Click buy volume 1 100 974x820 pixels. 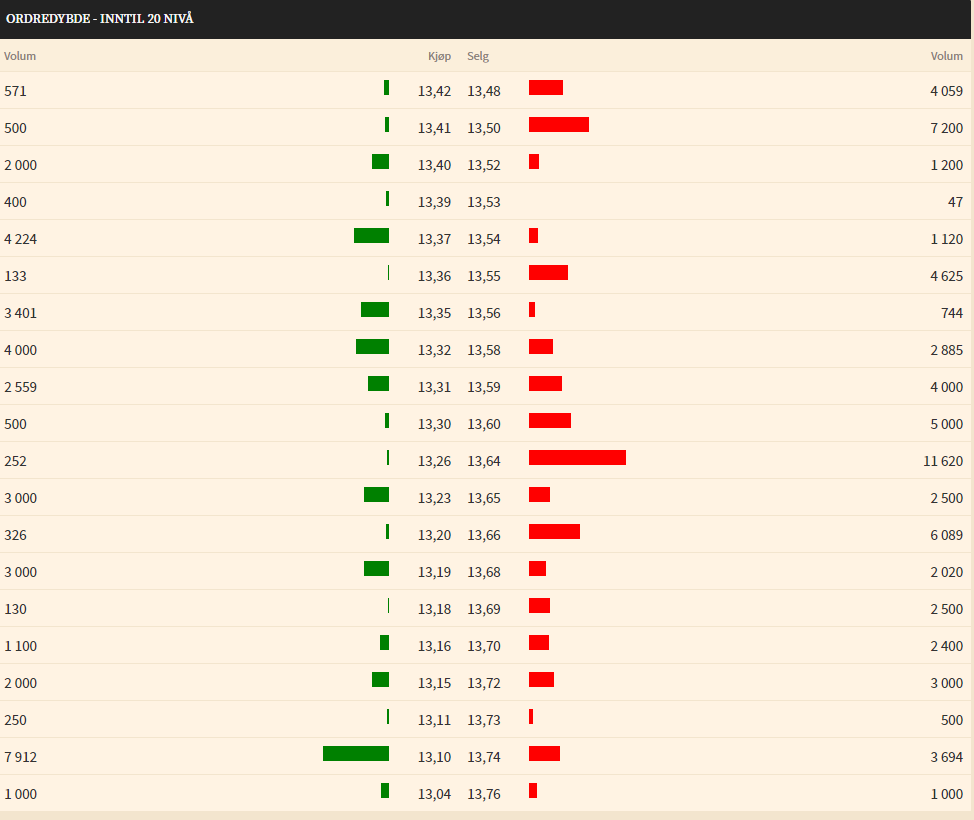point(20,646)
